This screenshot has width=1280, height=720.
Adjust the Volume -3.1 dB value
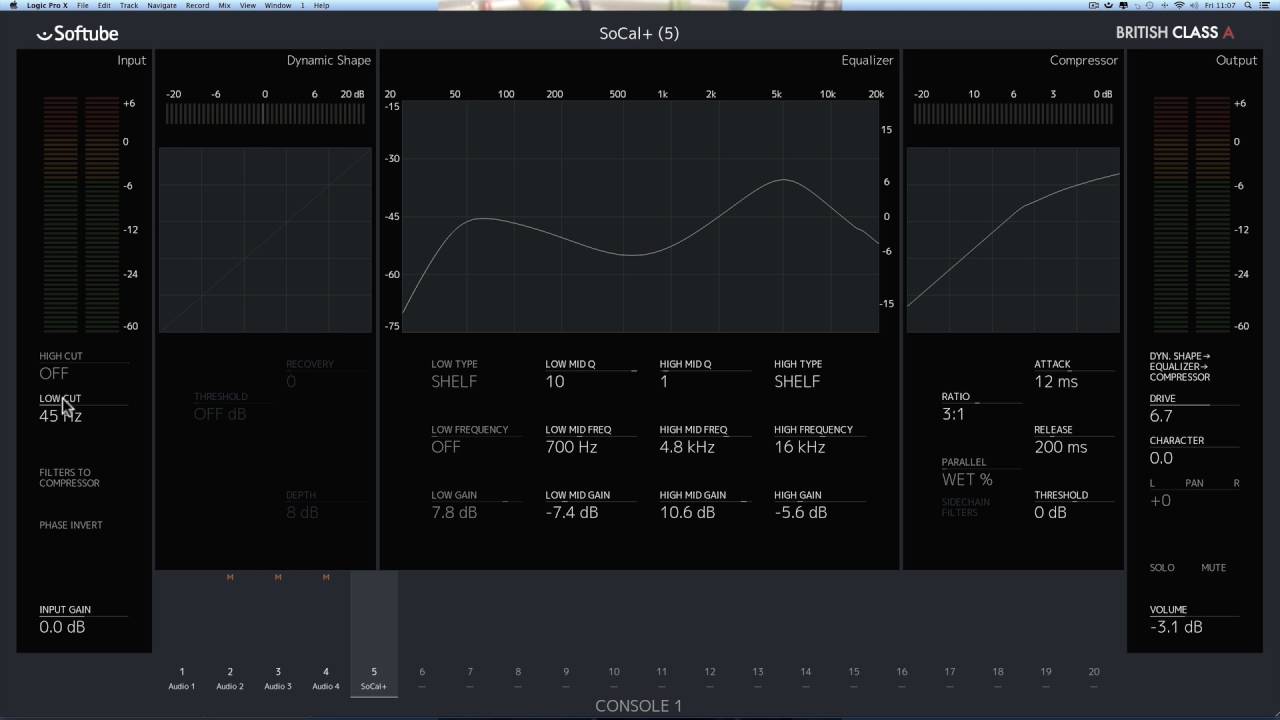coord(1176,627)
